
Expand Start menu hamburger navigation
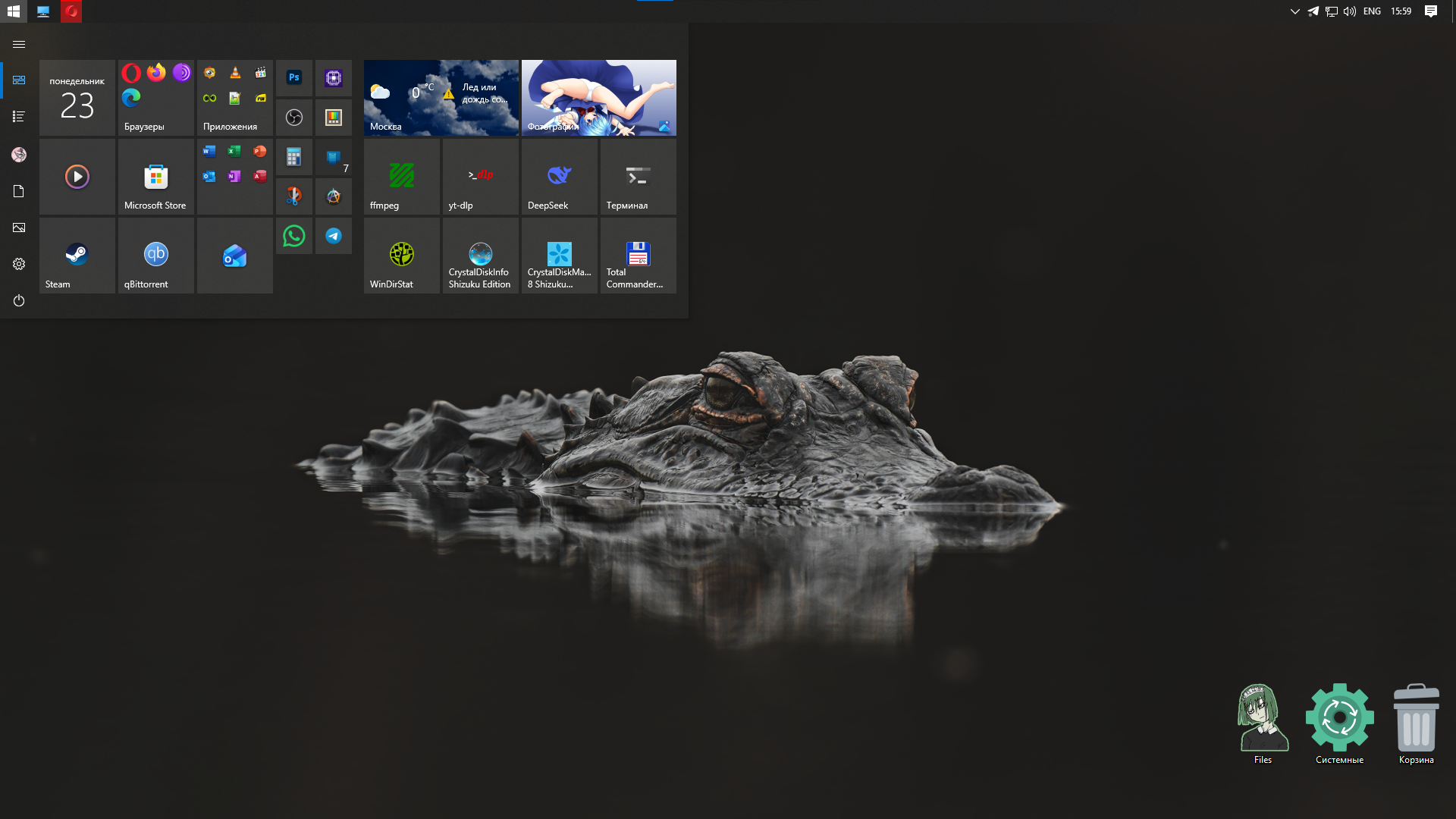pos(19,44)
